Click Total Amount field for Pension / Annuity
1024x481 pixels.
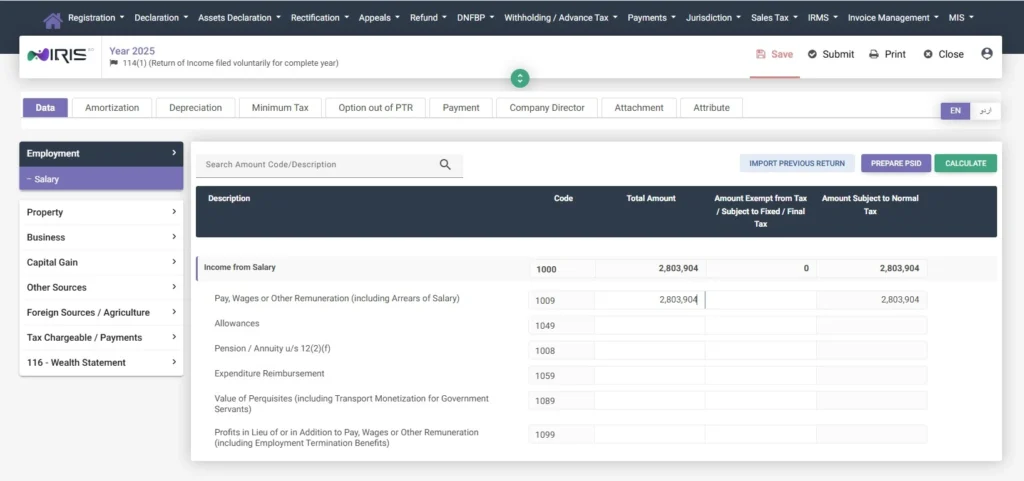pos(650,350)
